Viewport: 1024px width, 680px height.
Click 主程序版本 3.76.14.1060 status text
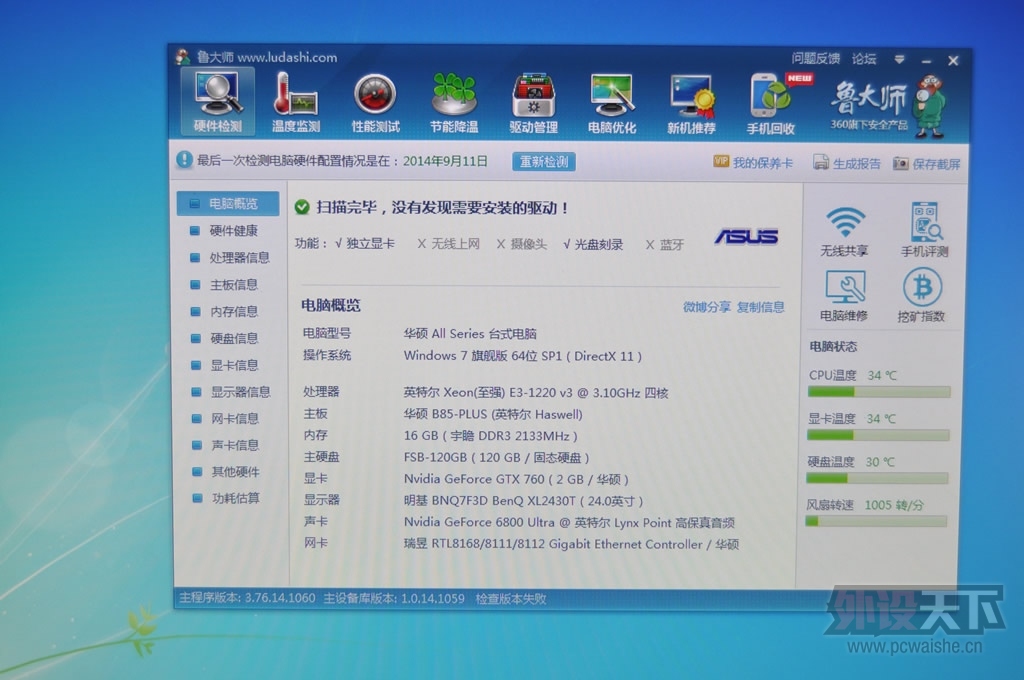(247, 598)
